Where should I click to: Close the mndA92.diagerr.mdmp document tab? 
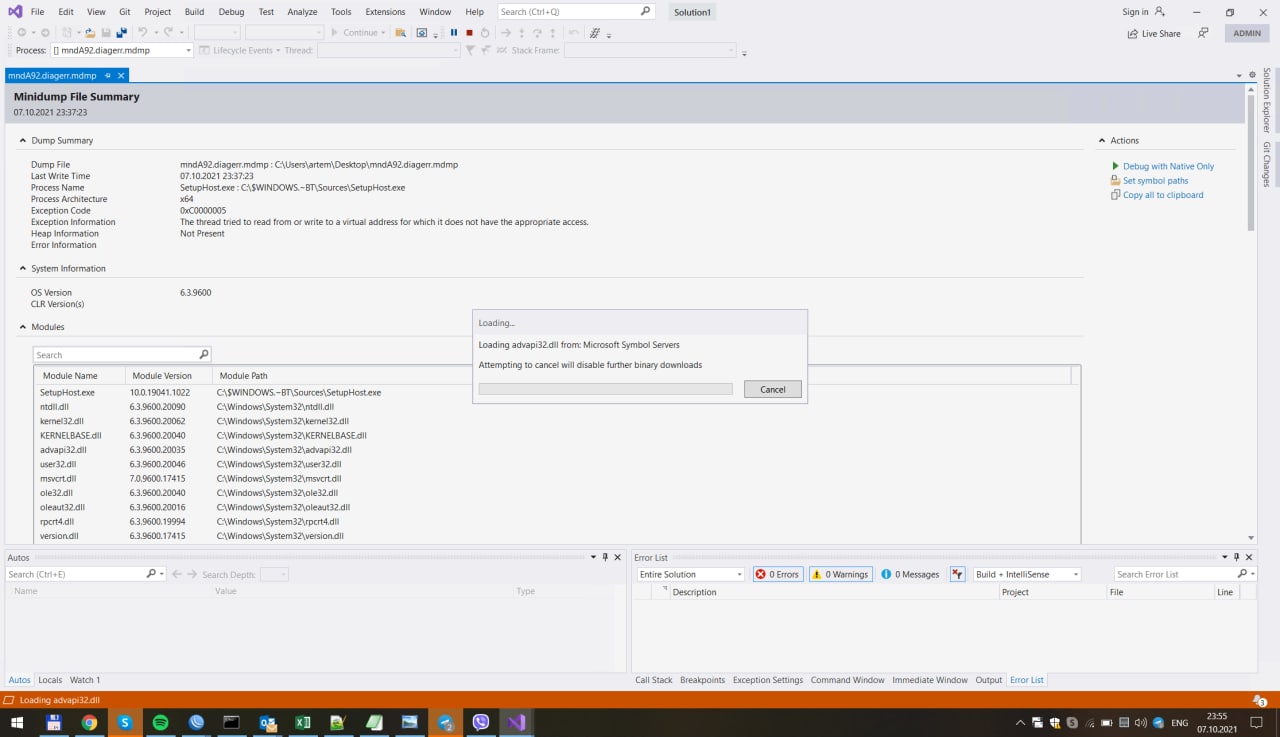coord(121,76)
